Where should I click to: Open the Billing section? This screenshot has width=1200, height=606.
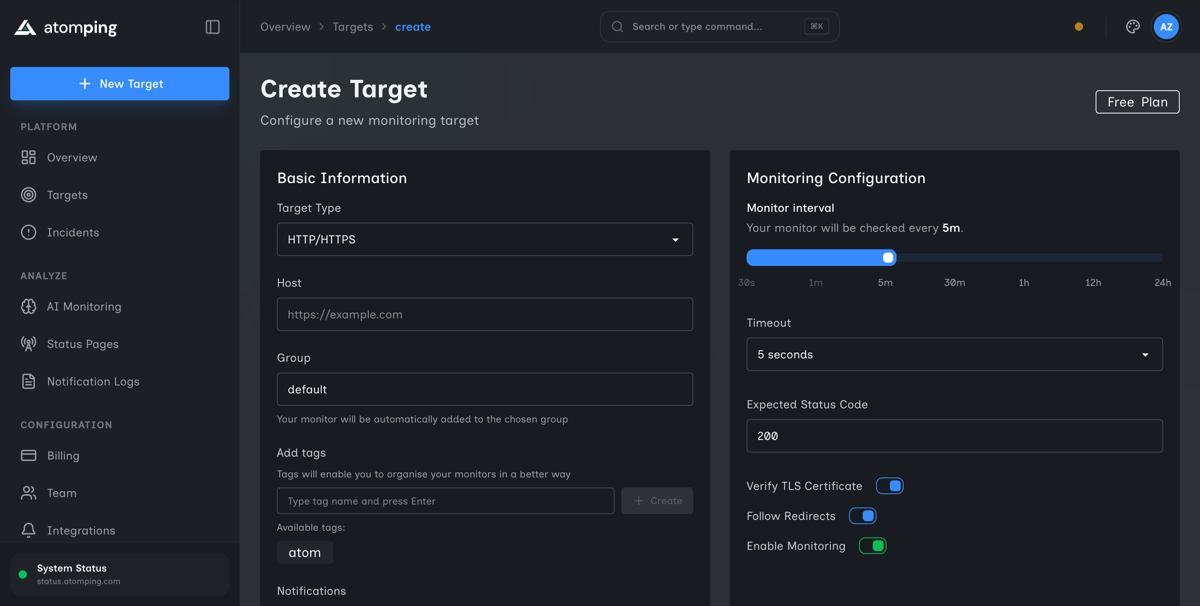click(63, 455)
